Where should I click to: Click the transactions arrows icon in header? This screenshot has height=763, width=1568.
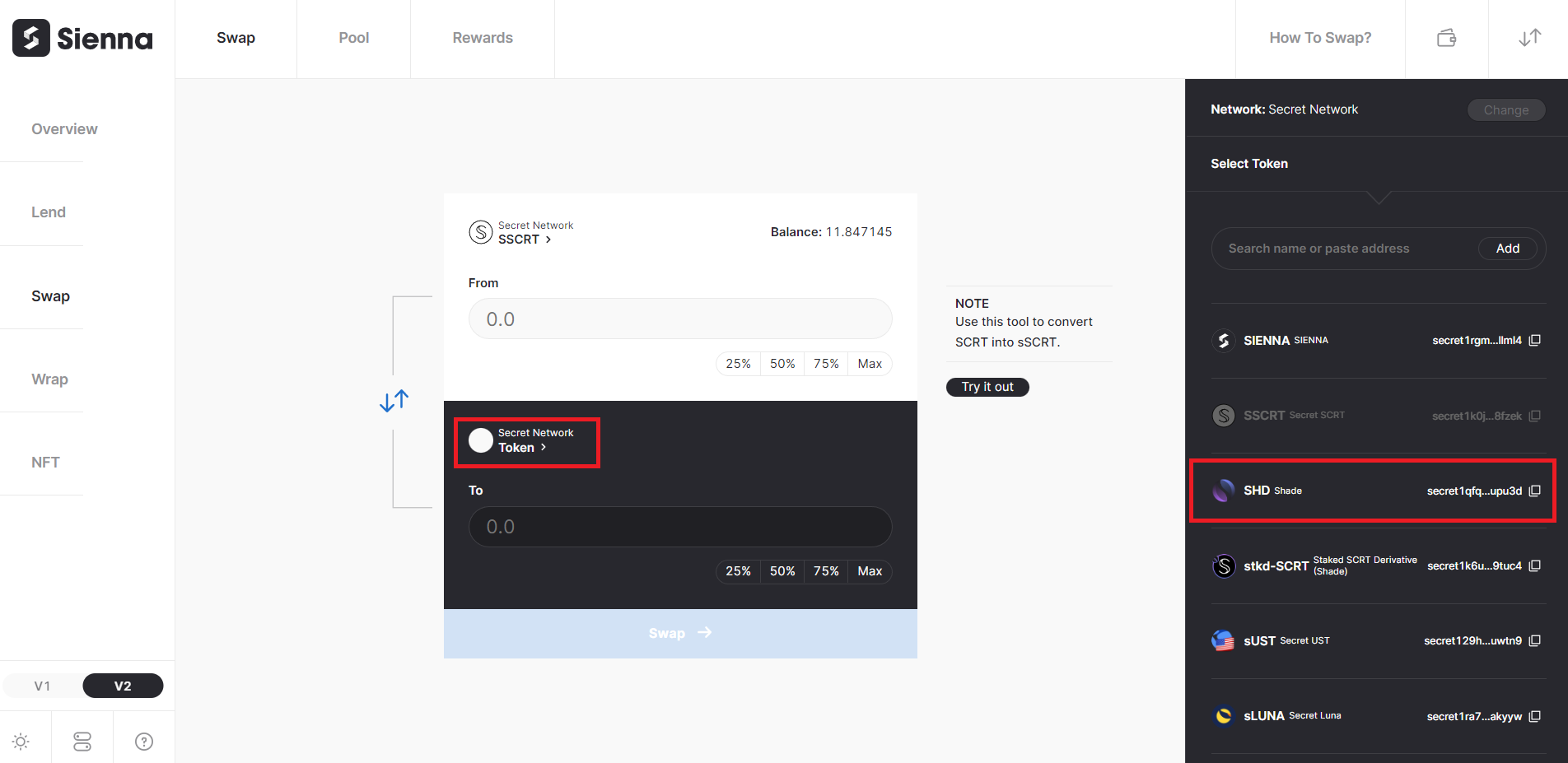click(1529, 38)
